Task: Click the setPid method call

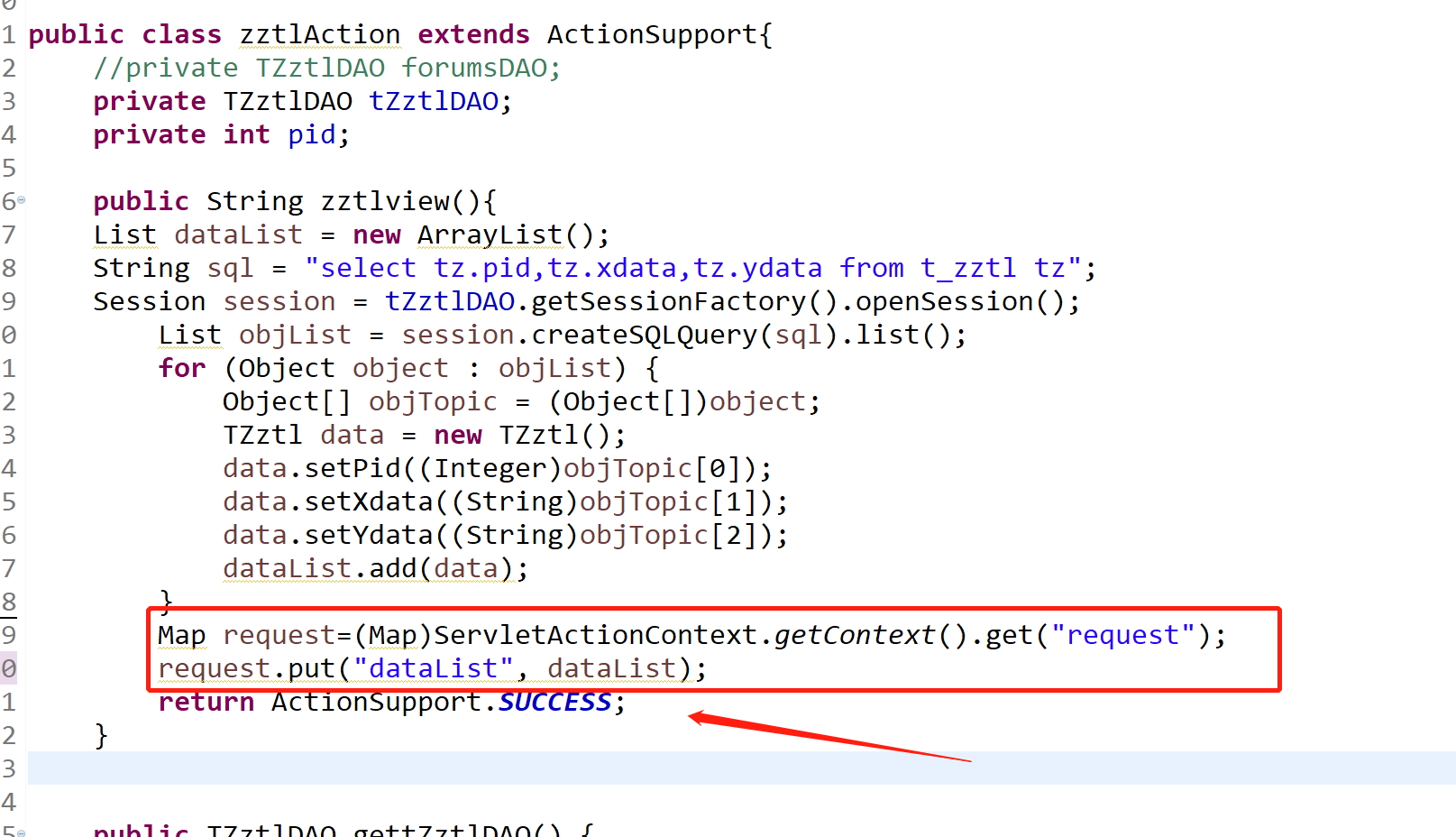Action: tap(353, 468)
